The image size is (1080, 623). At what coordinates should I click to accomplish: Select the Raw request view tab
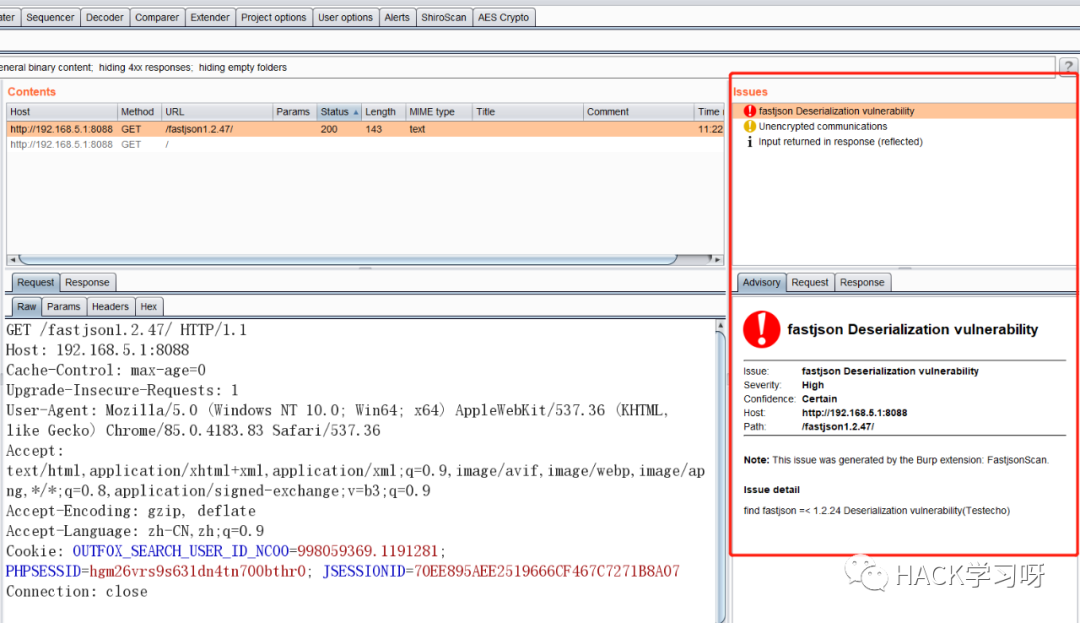pyautogui.click(x=27, y=306)
